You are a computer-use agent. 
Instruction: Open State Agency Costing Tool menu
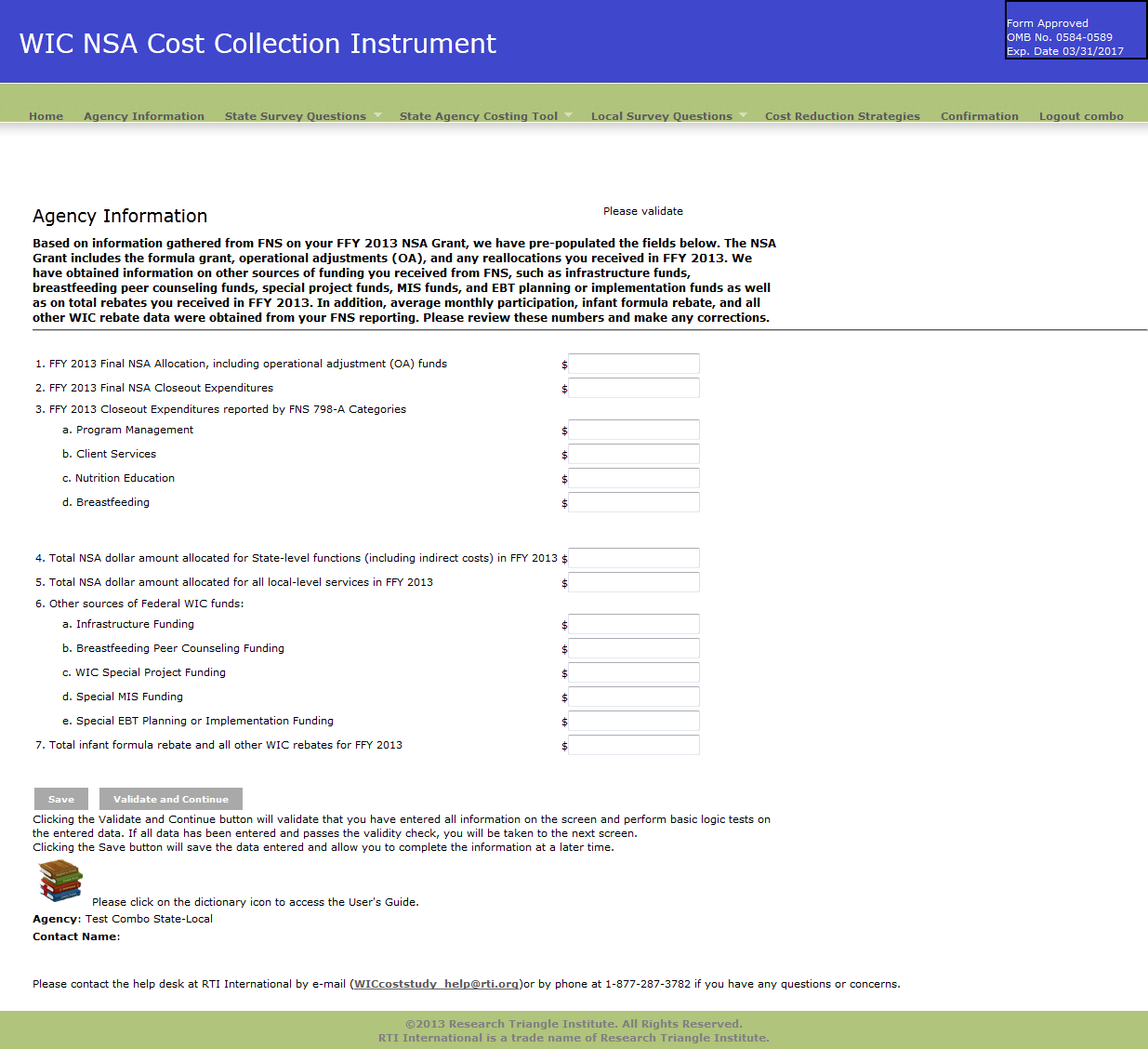click(x=479, y=116)
